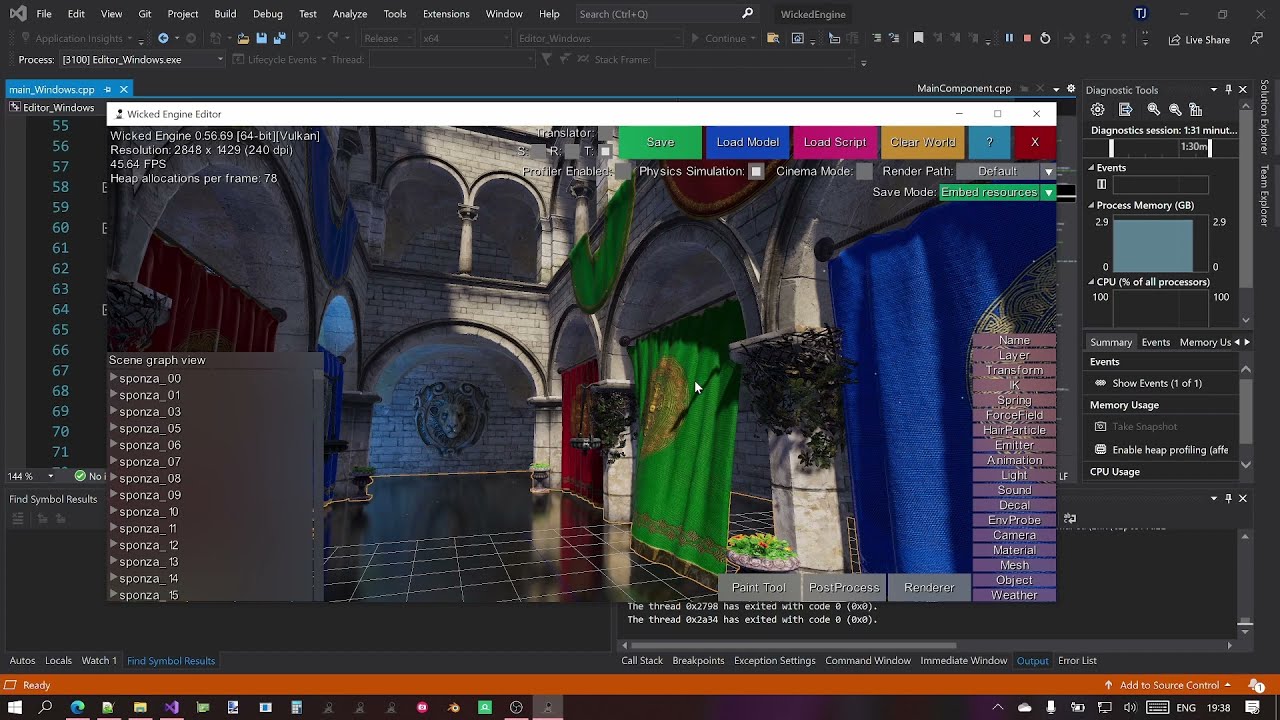The width and height of the screenshot is (1280, 720).
Task: Click the Live Share icon
Action: (x=1175, y=40)
